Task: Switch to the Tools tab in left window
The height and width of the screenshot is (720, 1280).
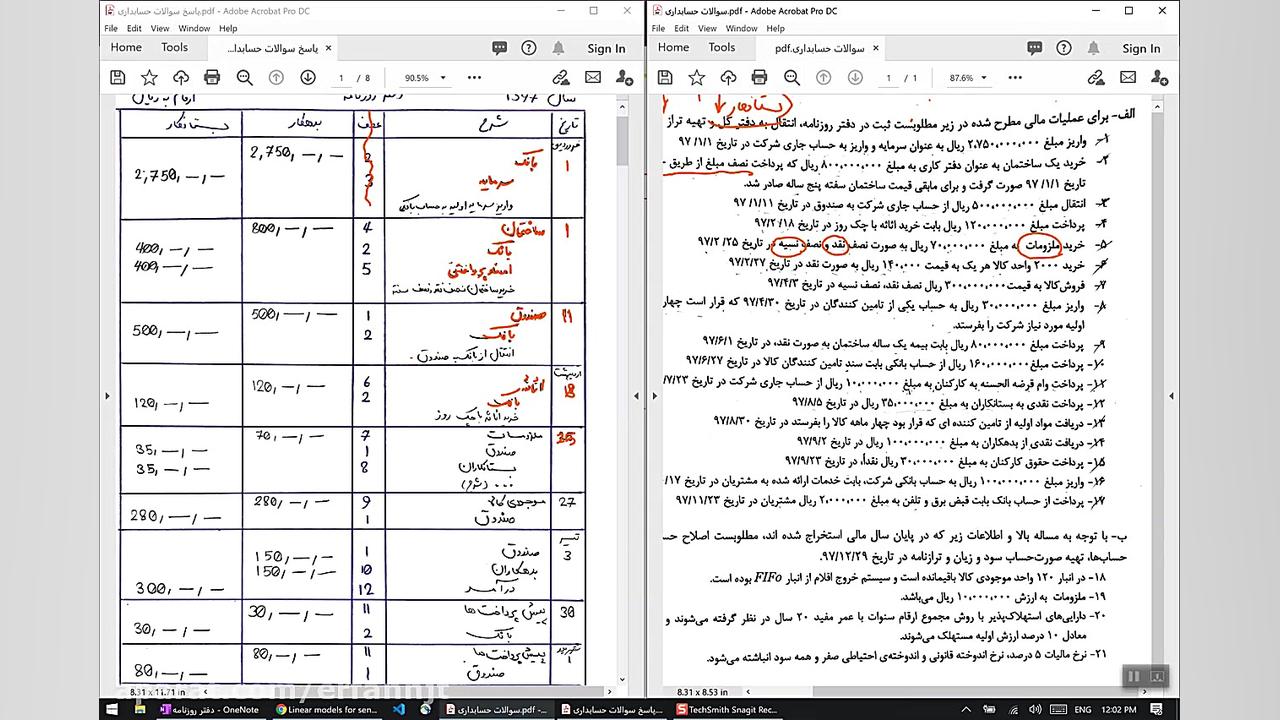Action: click(174, 47)
